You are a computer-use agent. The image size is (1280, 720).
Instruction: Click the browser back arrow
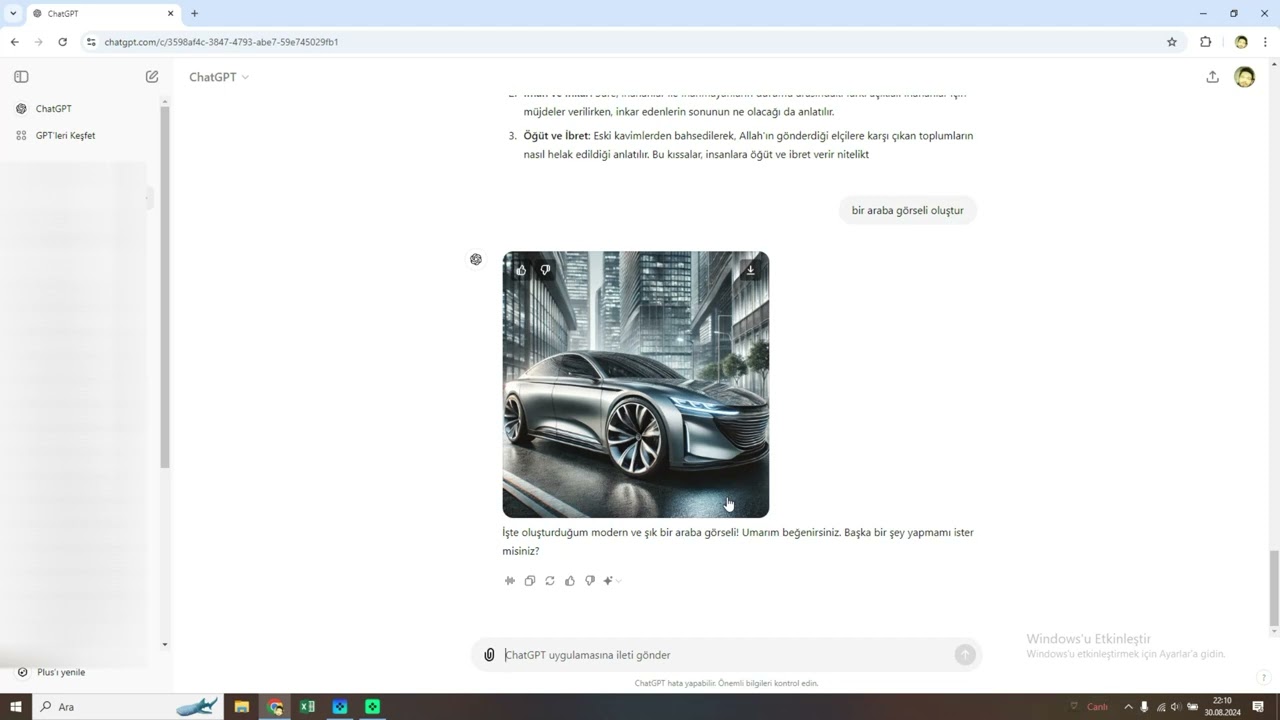(14, 42)
